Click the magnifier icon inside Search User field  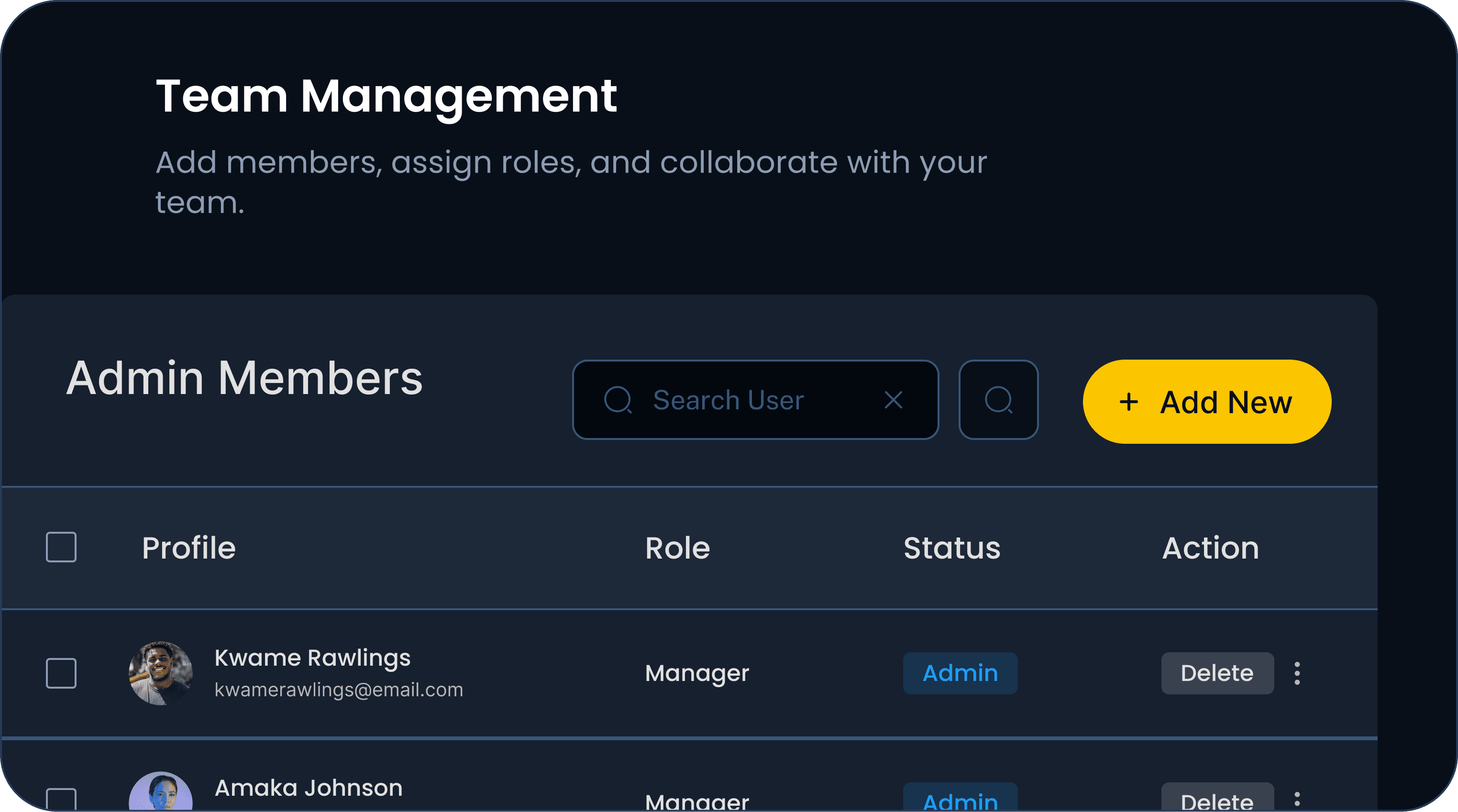(x=618, y=400)
